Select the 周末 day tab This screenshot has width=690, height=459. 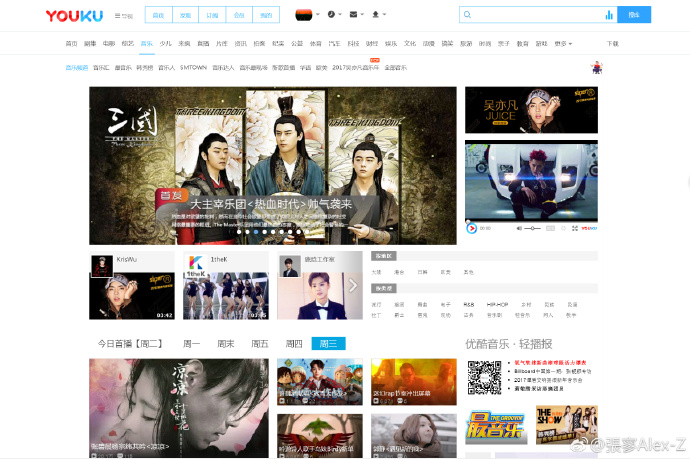tap(226, 344)
